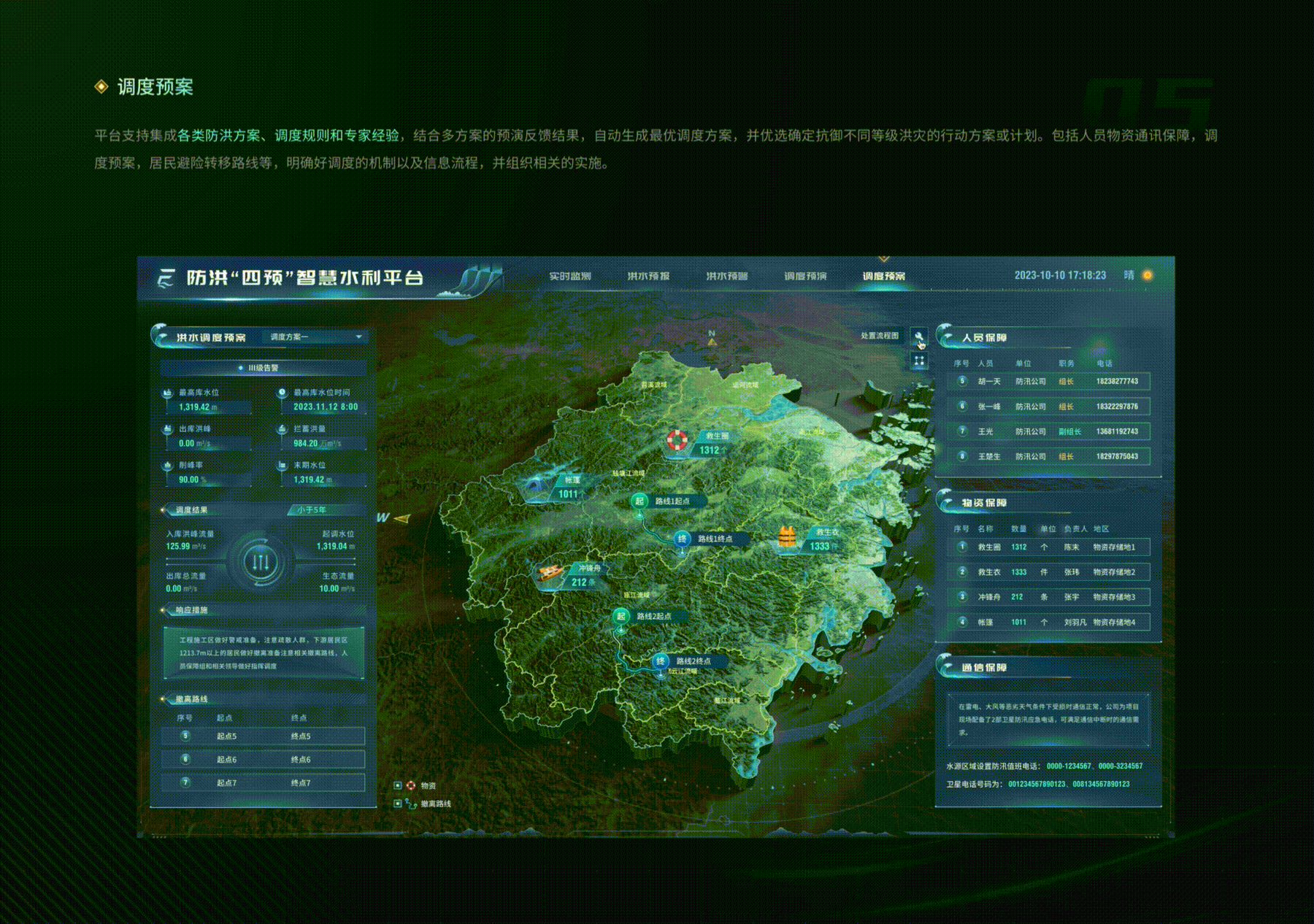Click the green 起 pin of 路线2起点
This screenshot has width=1314, height=924.
[621, 616]
